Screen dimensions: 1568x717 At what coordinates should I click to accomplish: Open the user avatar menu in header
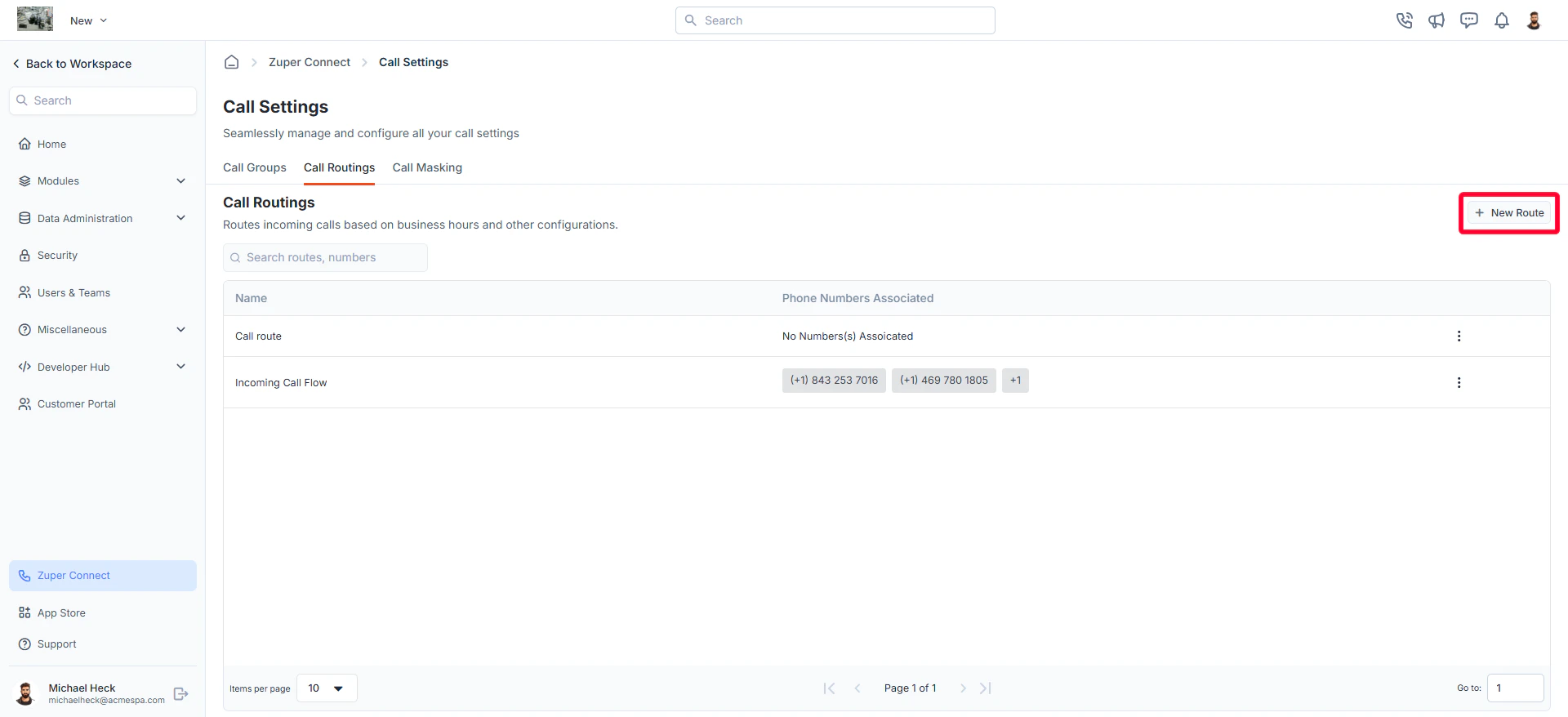(x=1534, y=20)
